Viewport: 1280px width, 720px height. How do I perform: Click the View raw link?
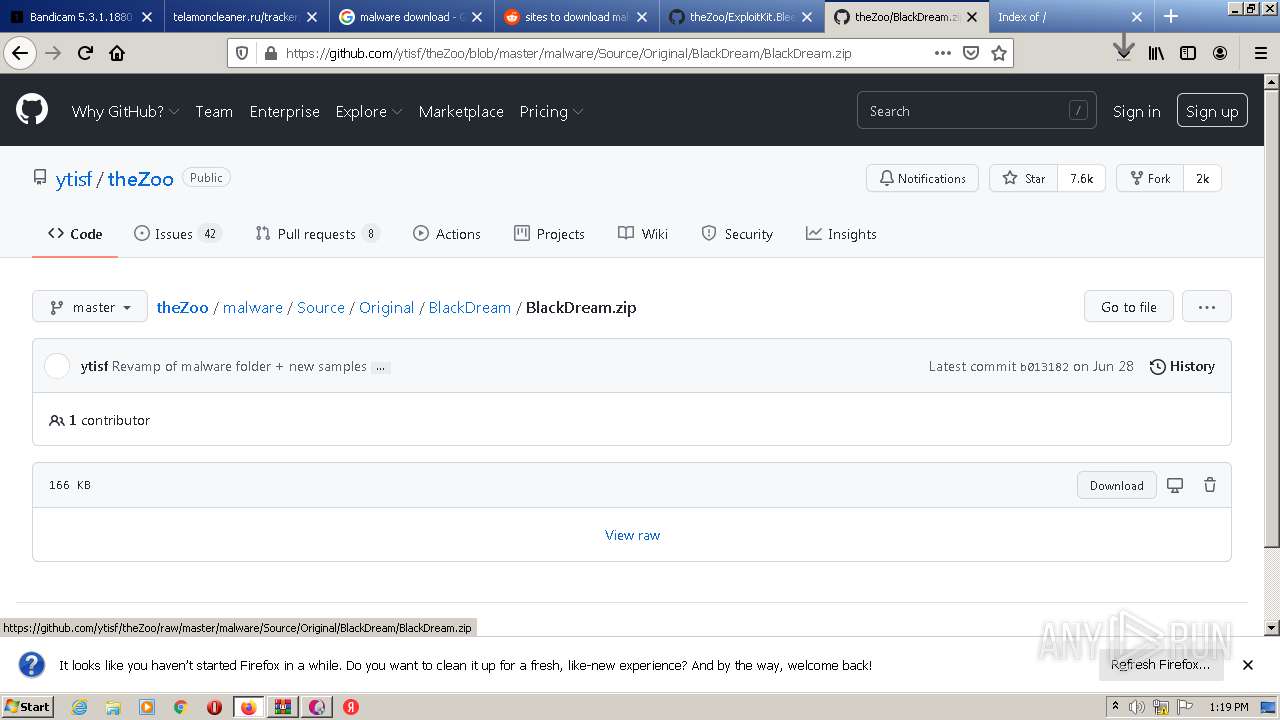[632, 535]
